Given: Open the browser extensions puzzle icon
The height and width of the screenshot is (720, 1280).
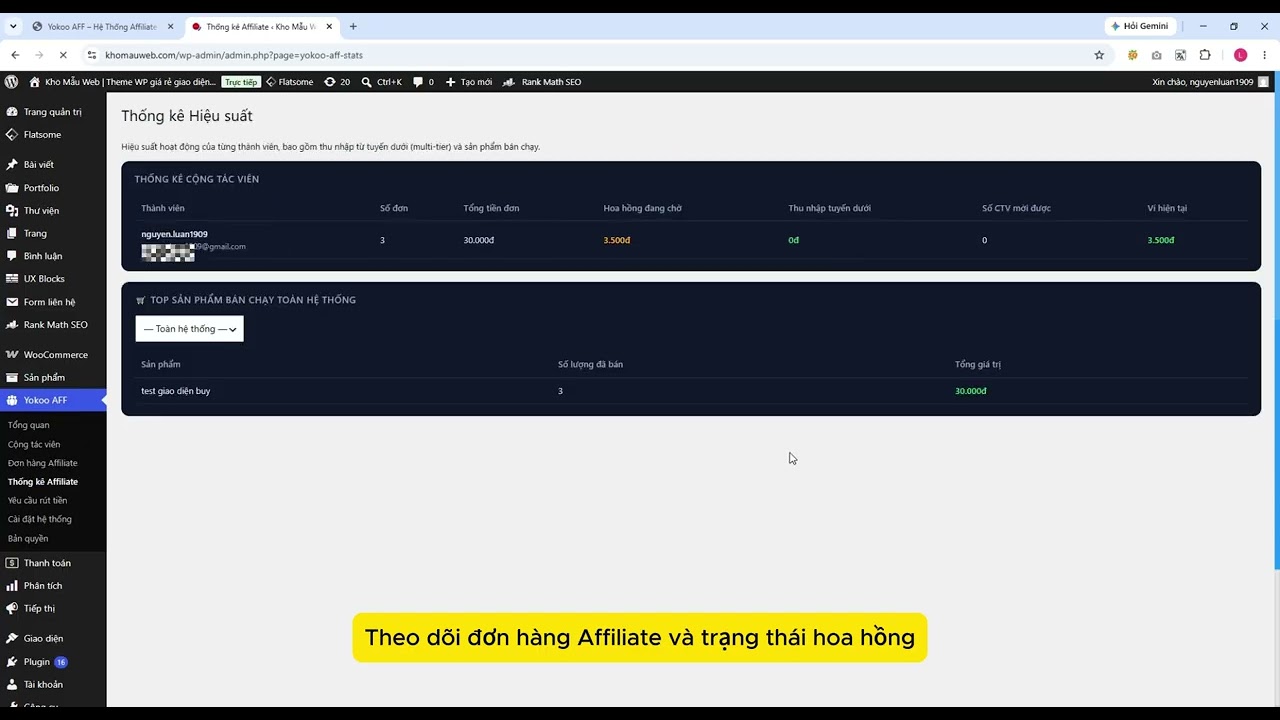Looking at the screenshot, I should 1205,55.
